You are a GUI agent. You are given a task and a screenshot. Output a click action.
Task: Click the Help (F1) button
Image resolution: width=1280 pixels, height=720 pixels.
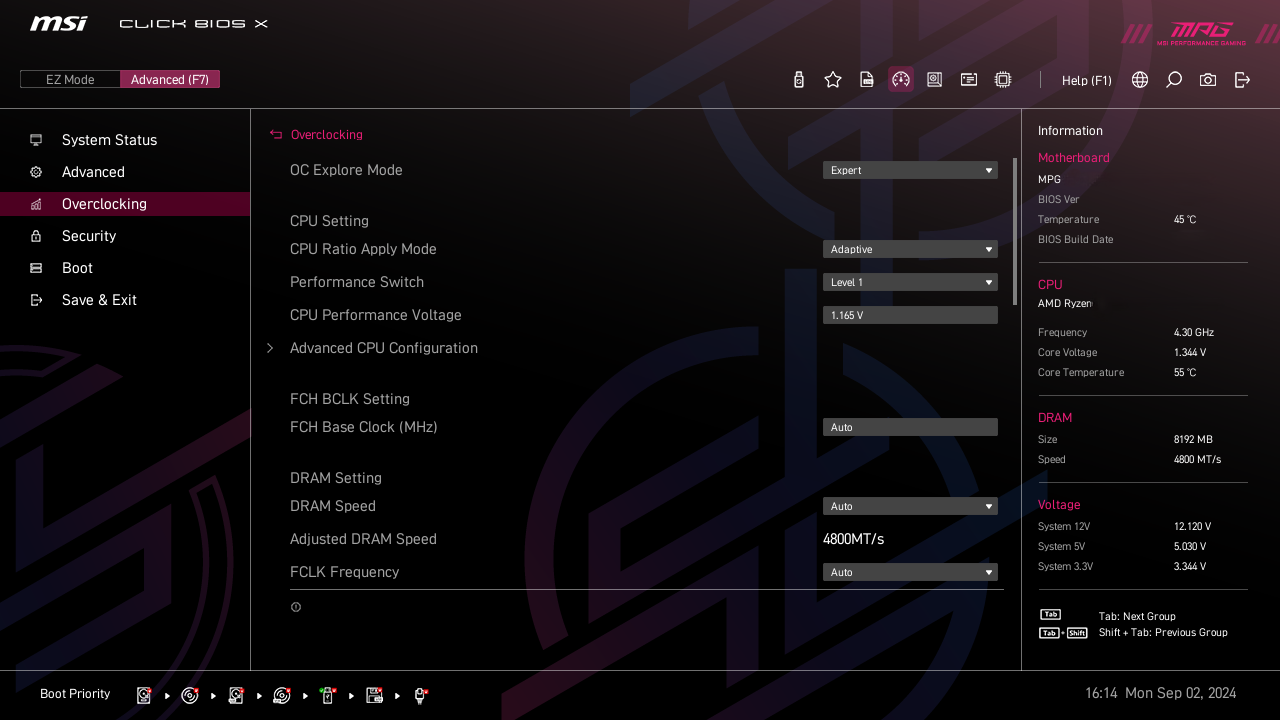[1086, 80]
